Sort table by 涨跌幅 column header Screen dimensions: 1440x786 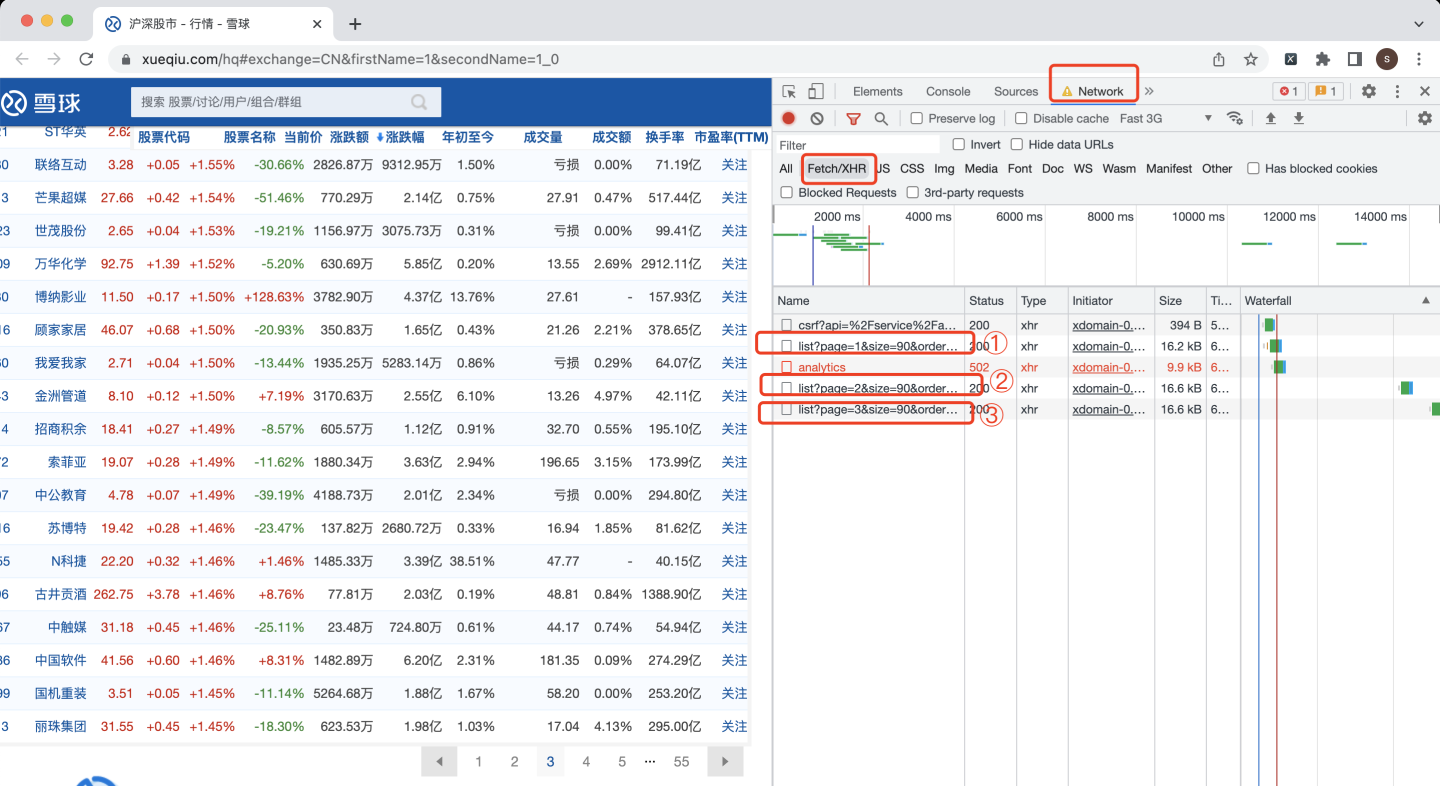405,137
